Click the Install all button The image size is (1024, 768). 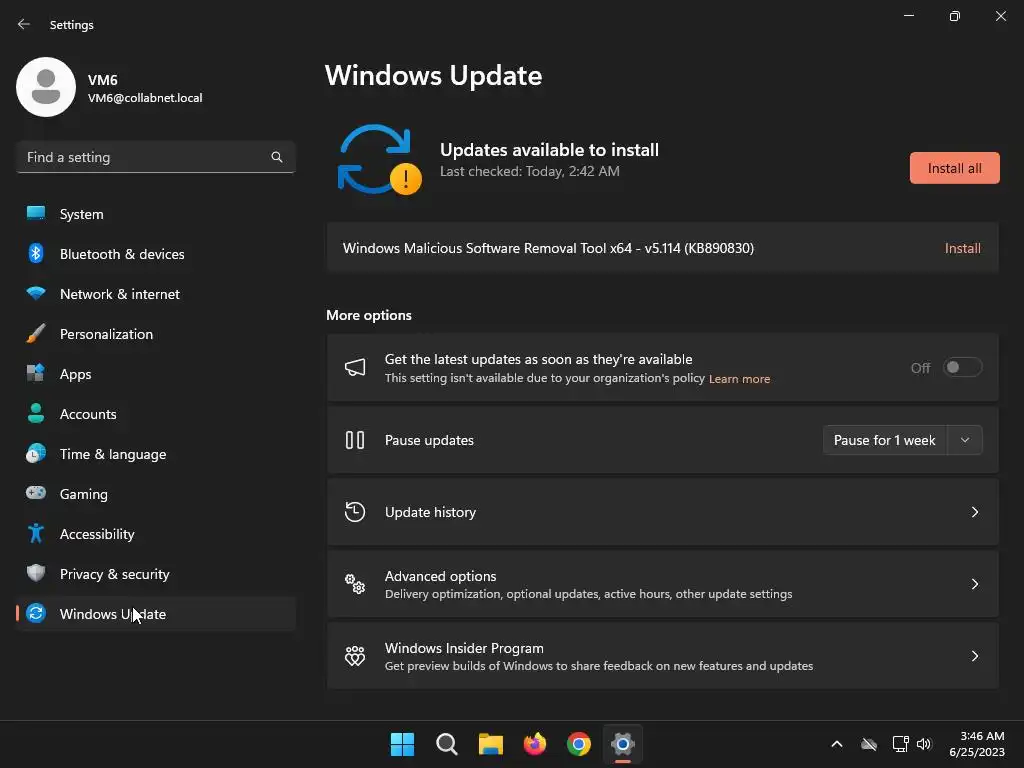click(x=954, y=168)
